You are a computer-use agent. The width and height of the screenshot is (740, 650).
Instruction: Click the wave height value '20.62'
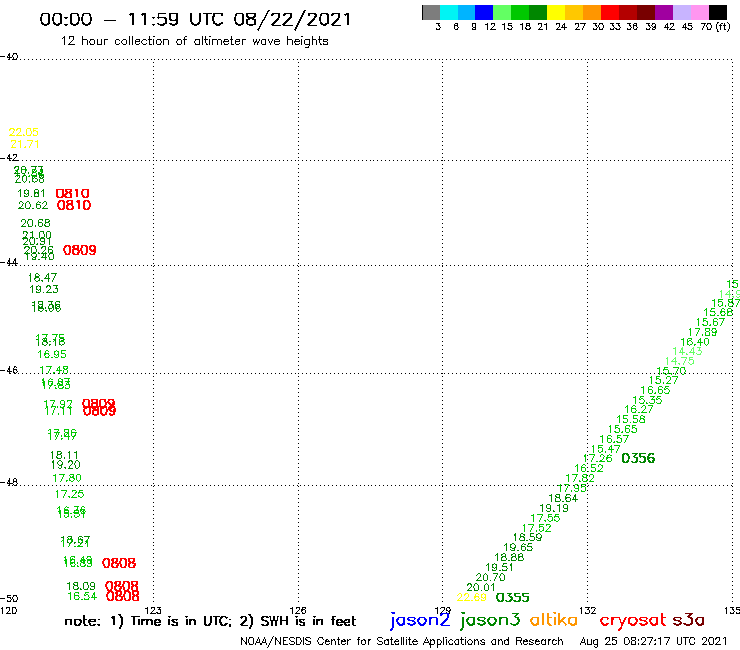[33, 205]
